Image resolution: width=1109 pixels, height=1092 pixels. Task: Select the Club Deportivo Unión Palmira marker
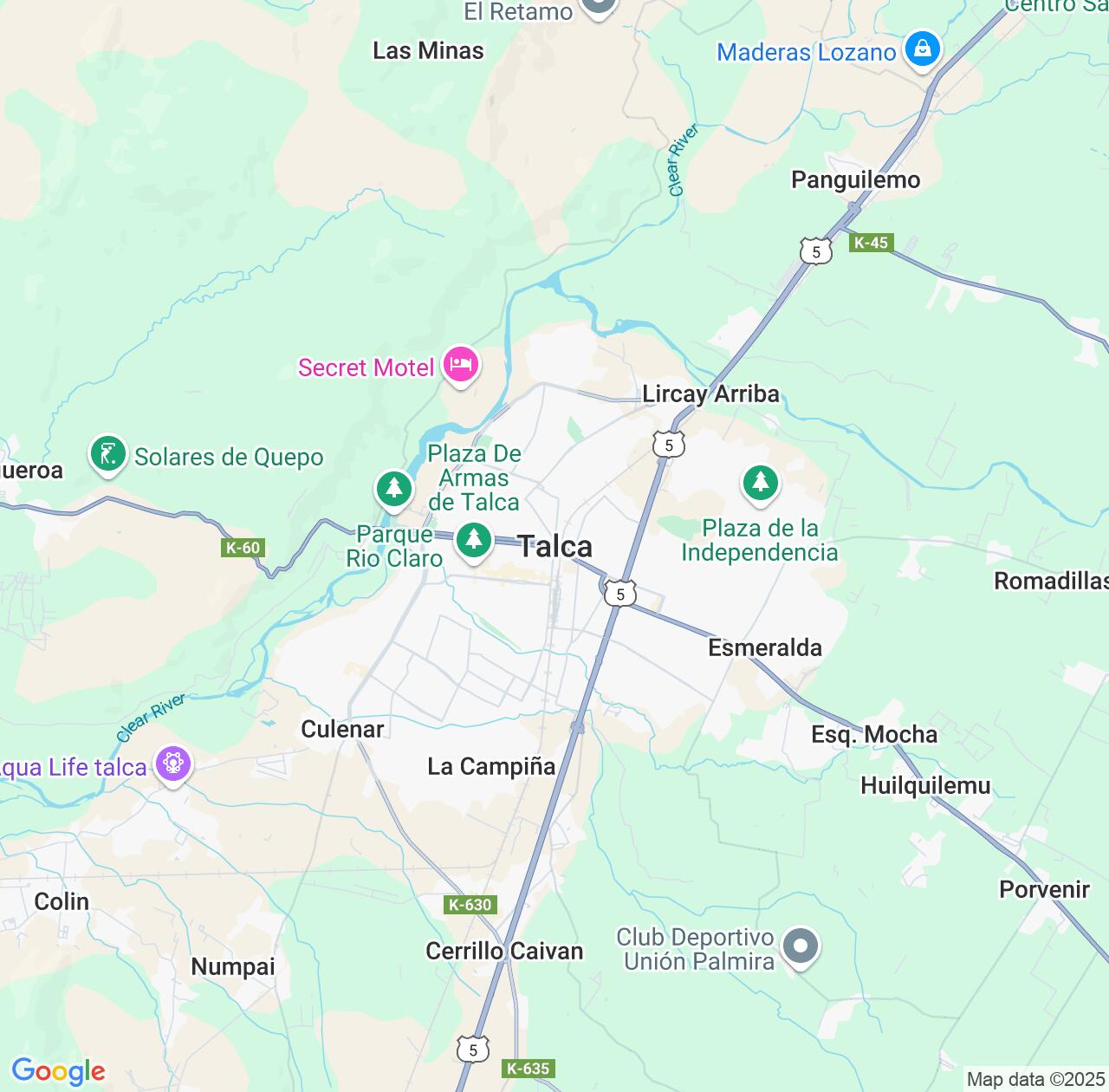(800, 947)
